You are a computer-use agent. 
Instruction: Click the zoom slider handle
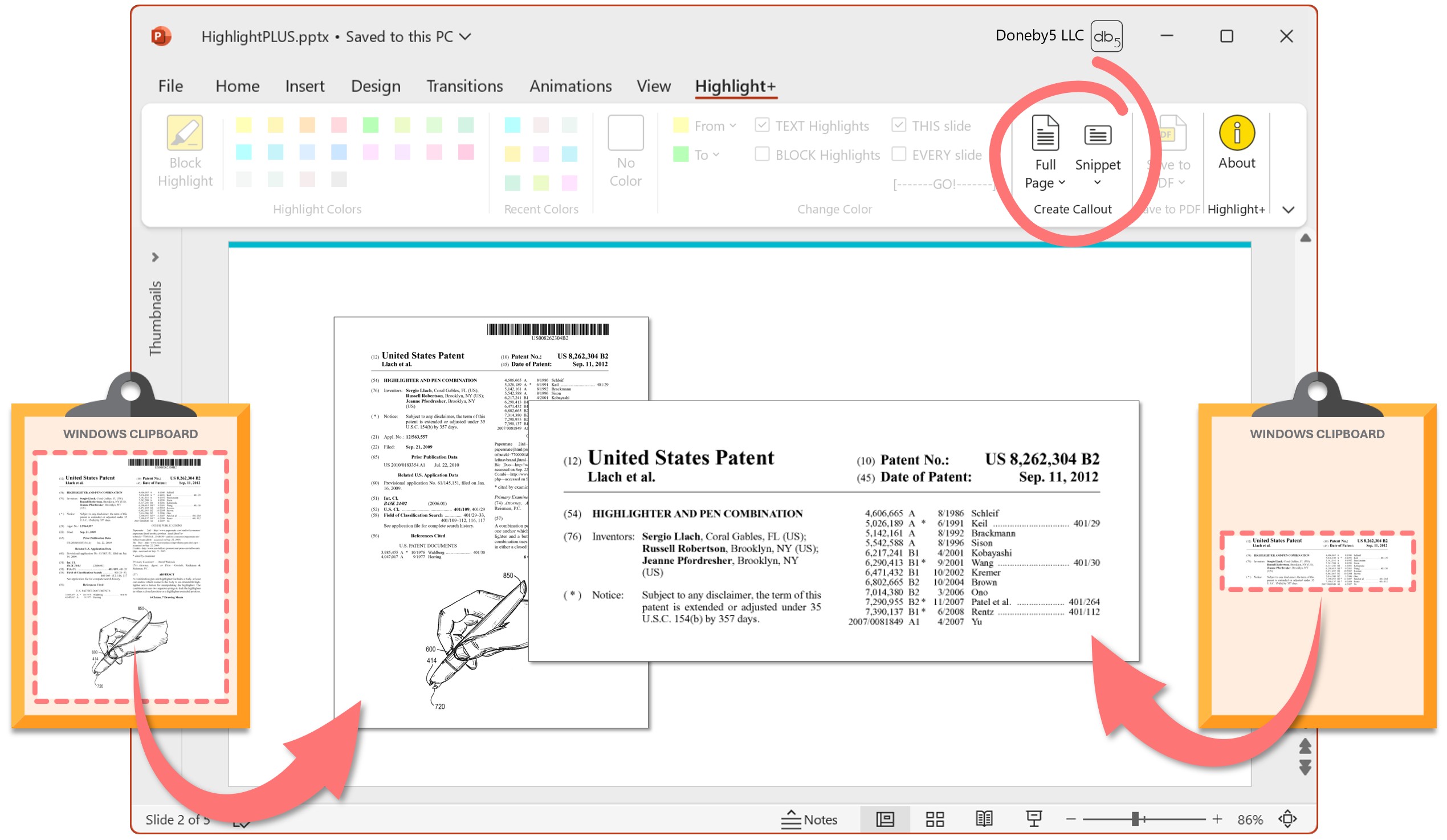pos(1135,819)
